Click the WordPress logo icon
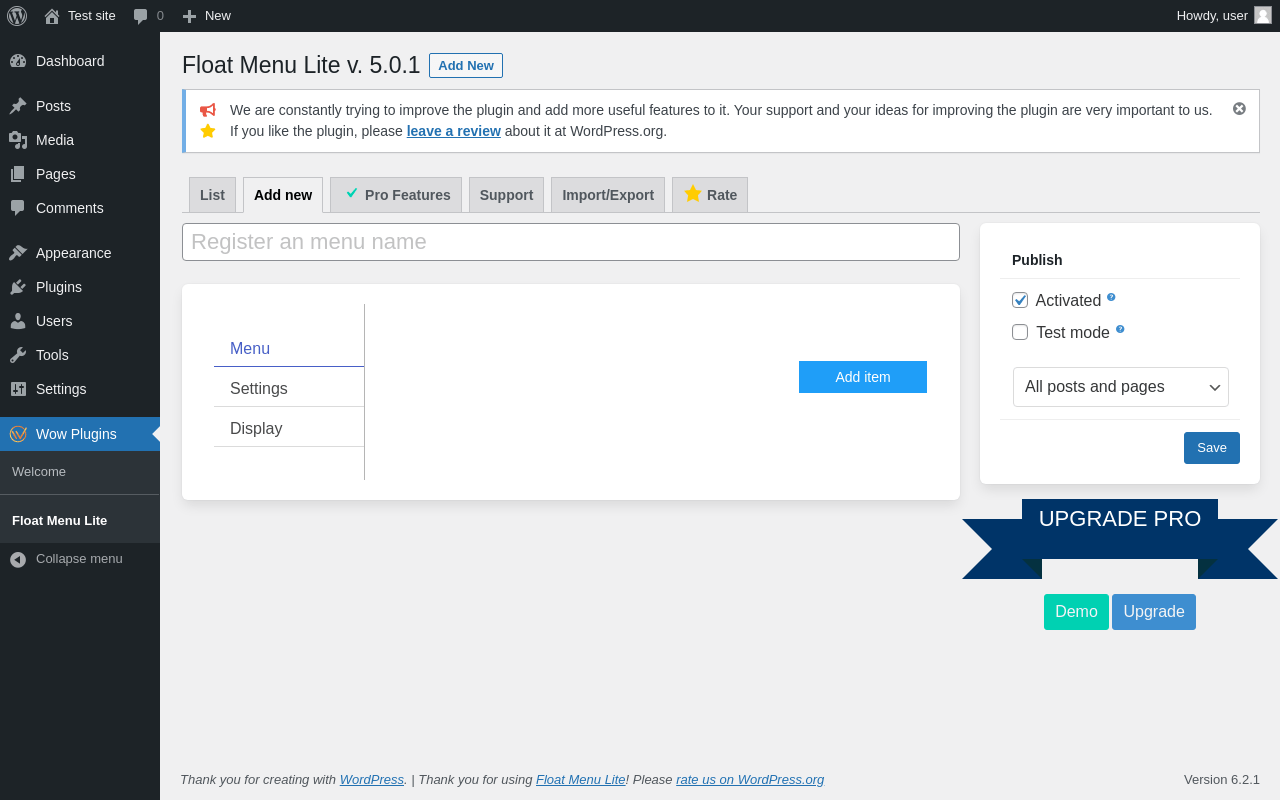Image resolution: width=1280 pixels, height=800 pixels. [17, 16]
